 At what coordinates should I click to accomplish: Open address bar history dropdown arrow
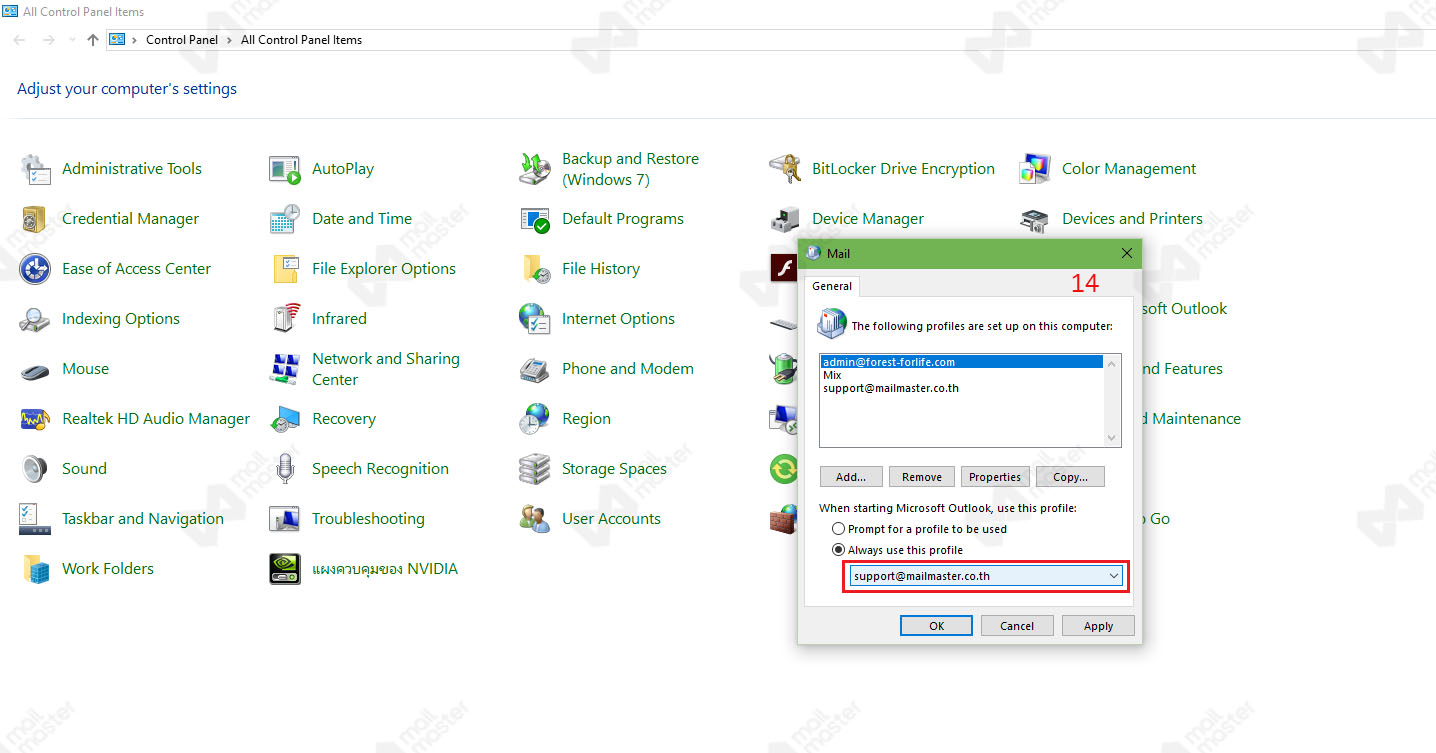point(71,40)
